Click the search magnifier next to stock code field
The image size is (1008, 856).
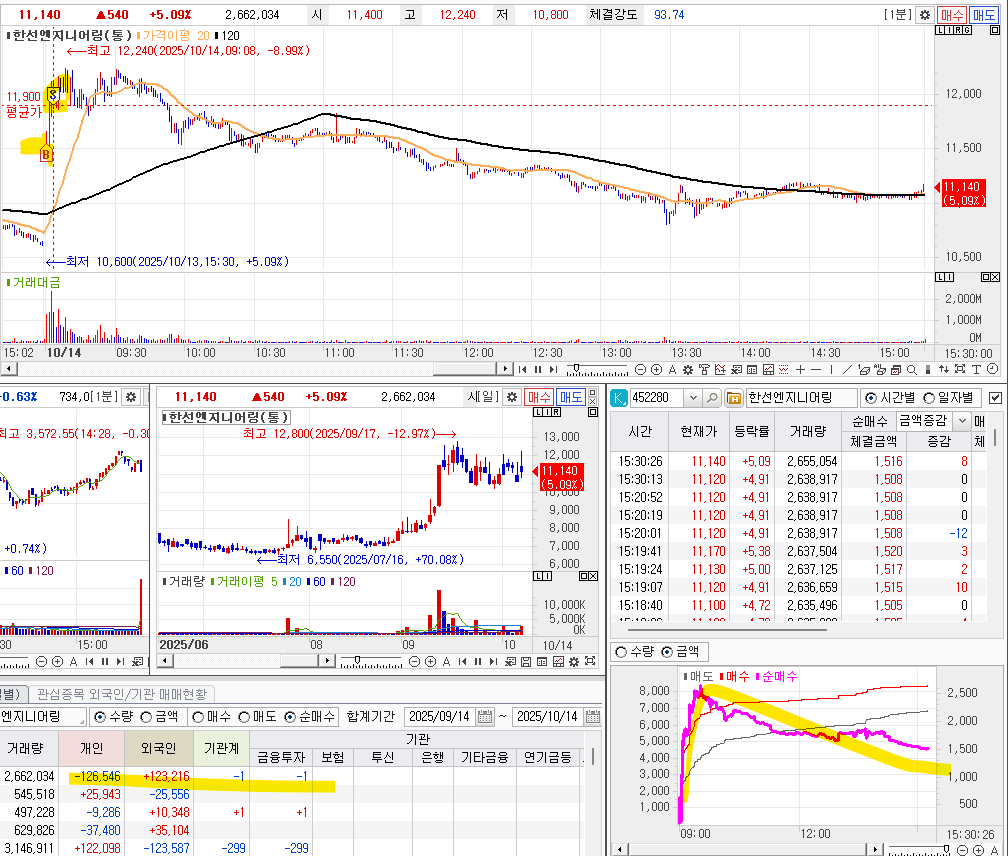[x=712, y=398]
